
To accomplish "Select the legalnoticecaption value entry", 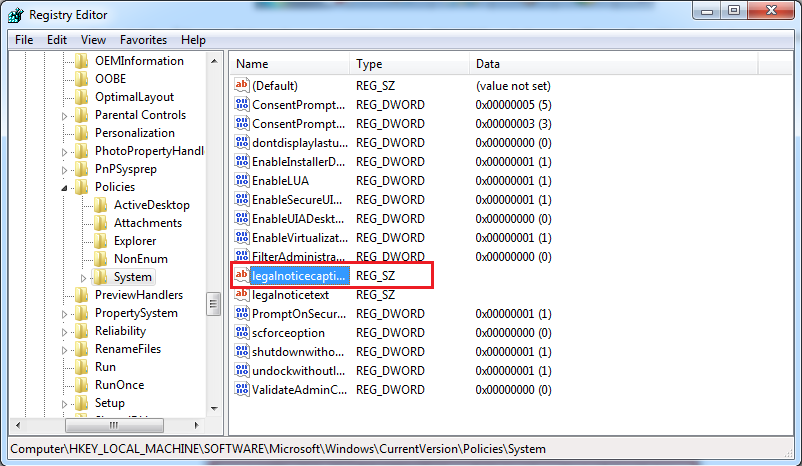I will (299, 275).
